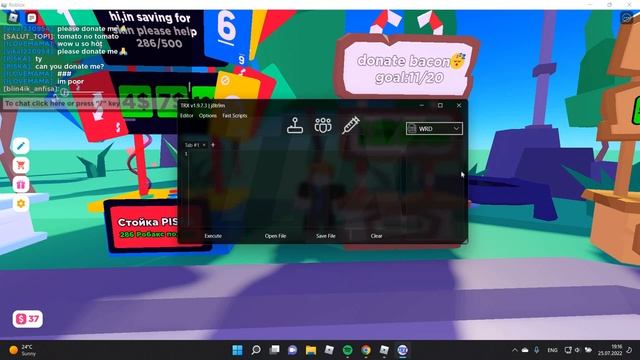Click chat message 'can you donate me?'

(x=69, y=66)
